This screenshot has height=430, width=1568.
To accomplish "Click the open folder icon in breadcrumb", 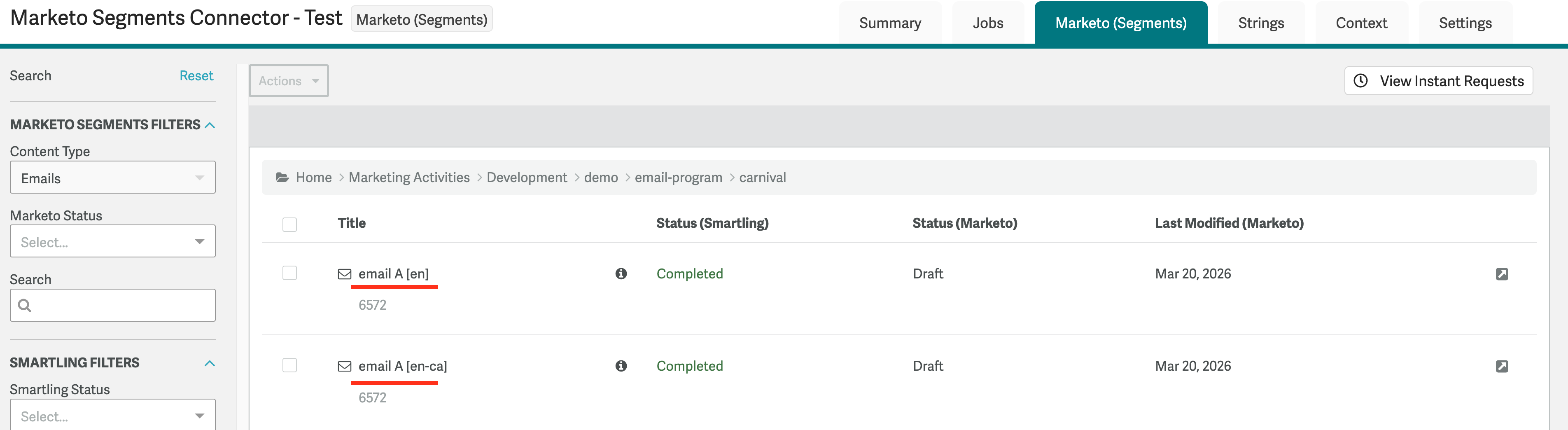I will point(282,177).
